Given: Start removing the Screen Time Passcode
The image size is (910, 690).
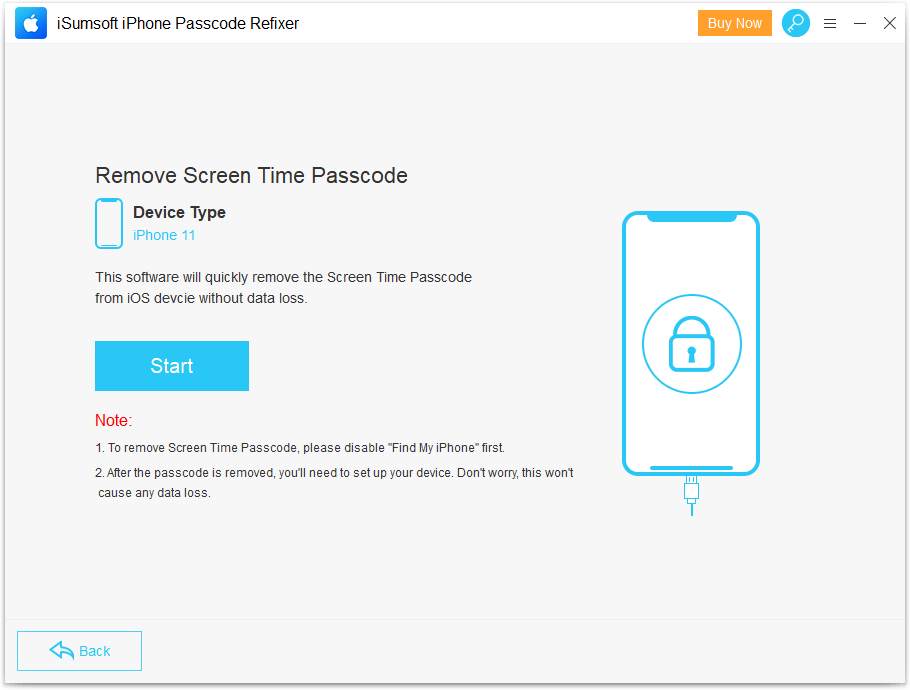Looking at the screenshot, I should (172, 366).
